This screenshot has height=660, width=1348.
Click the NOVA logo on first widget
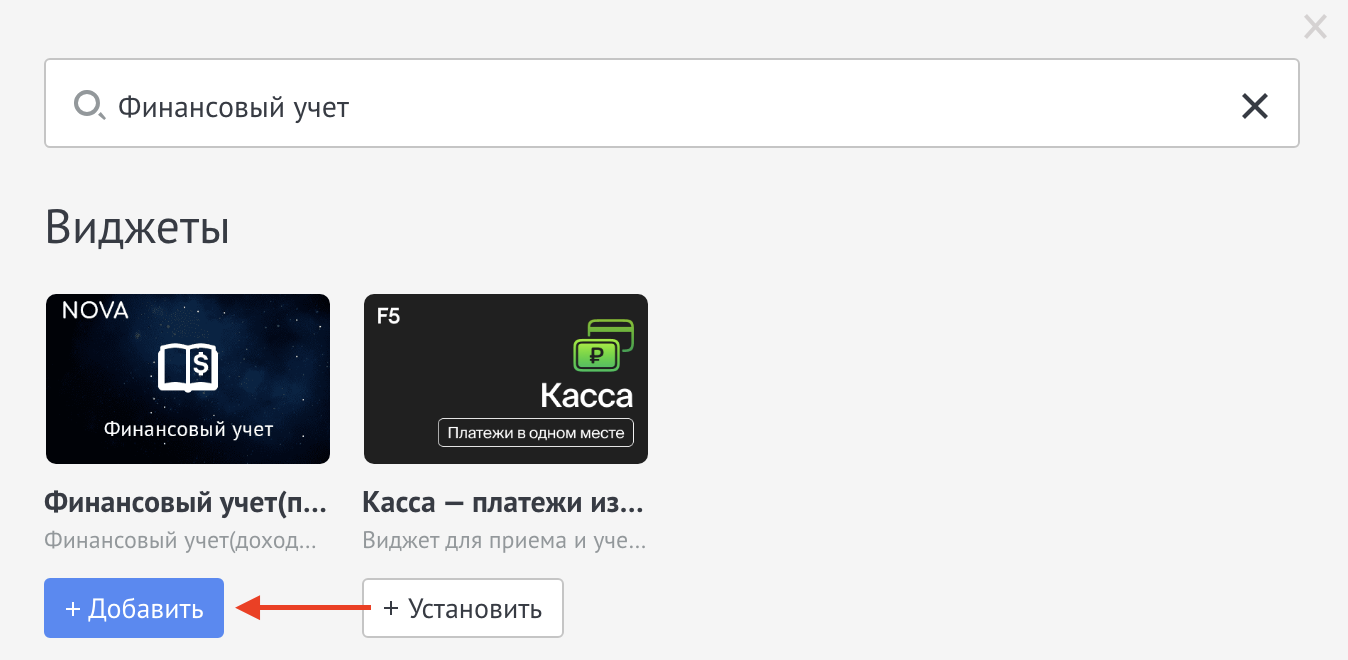click(95, 311)
